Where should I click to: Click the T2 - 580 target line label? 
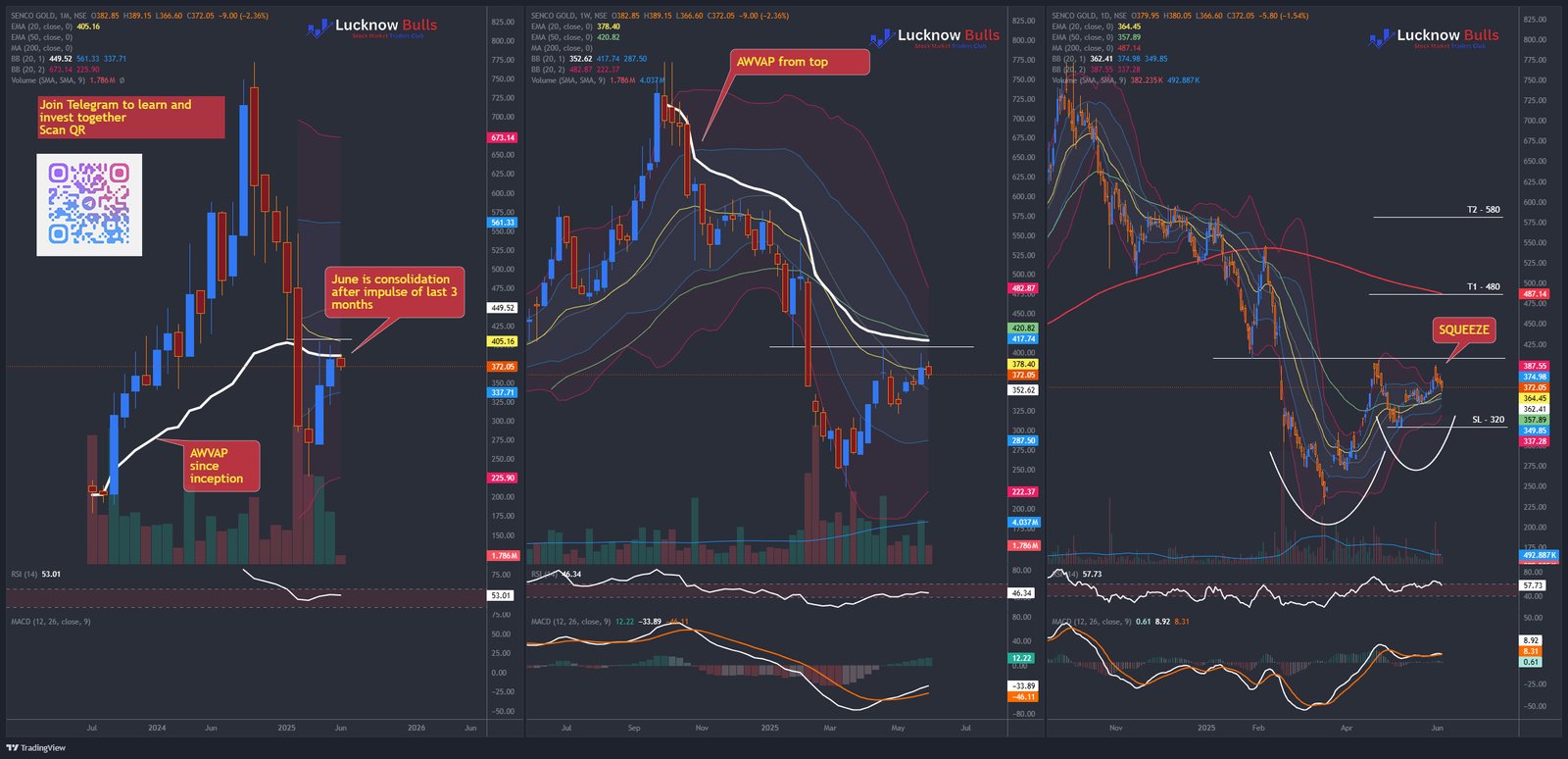1483,210
